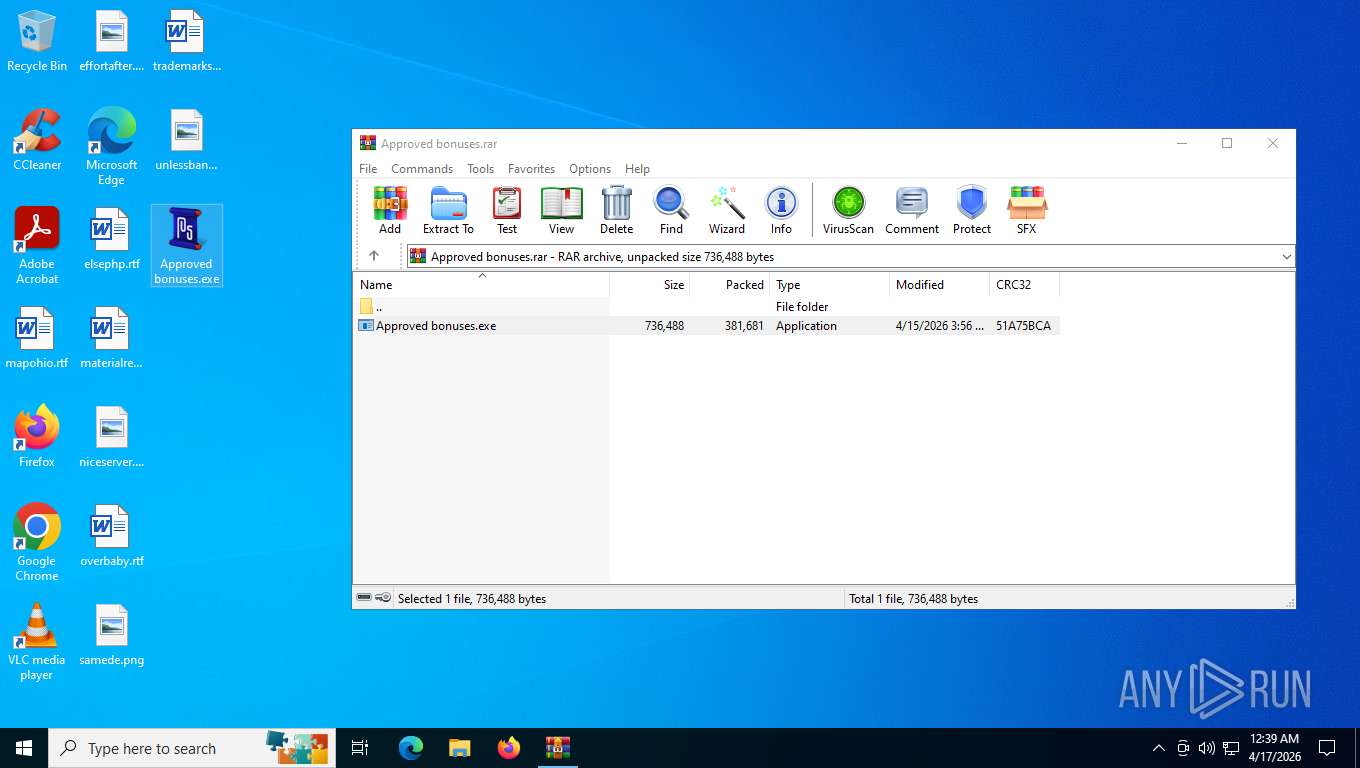Click the WinRAR taskbar icon
1360x768 pixels.
click(557, 748)
